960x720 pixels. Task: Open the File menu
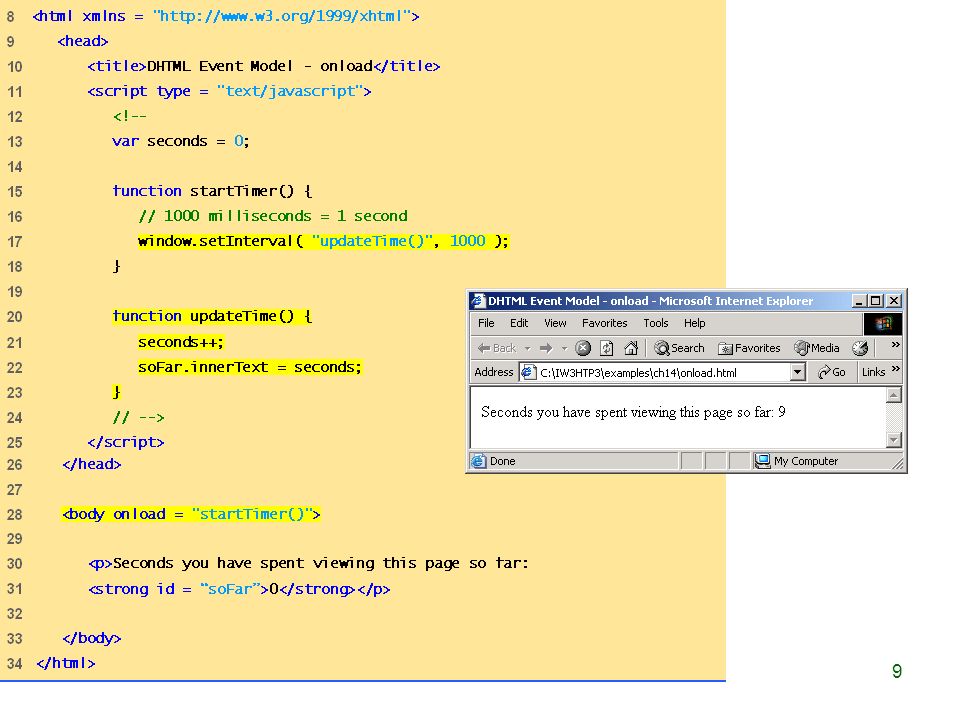click(x=486, y=323)
